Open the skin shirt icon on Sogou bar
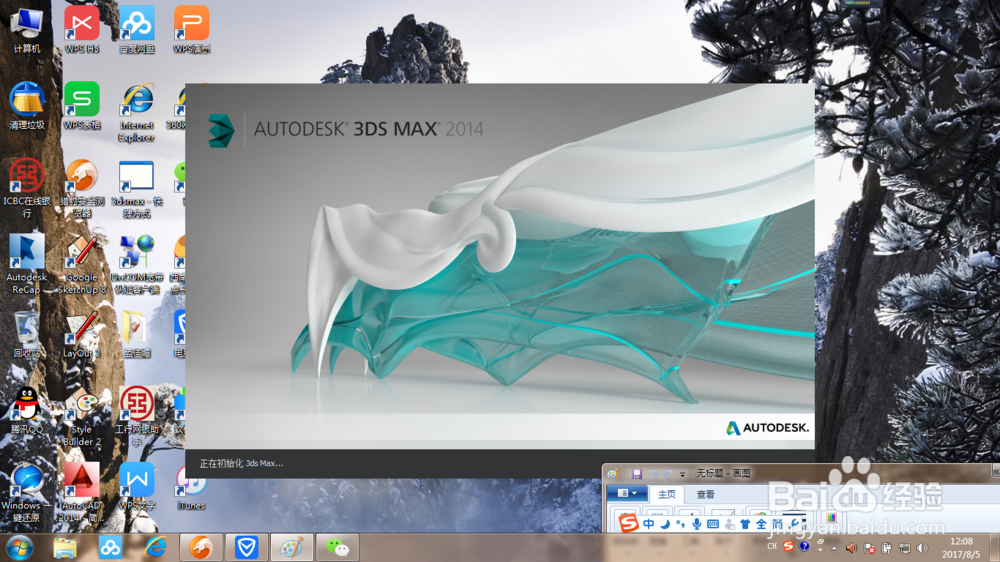Viewport: 1000px width, 562px height. tap(745, 524)
